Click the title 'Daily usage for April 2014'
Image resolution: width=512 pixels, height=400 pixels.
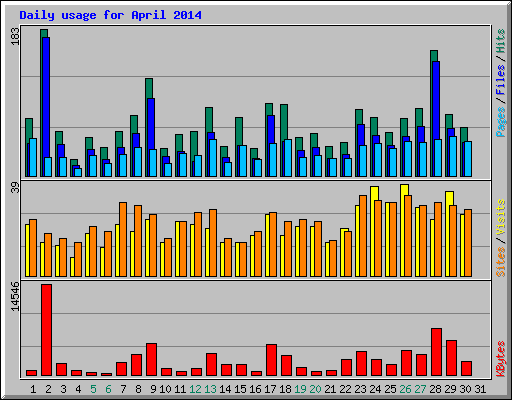click(110, 16)
